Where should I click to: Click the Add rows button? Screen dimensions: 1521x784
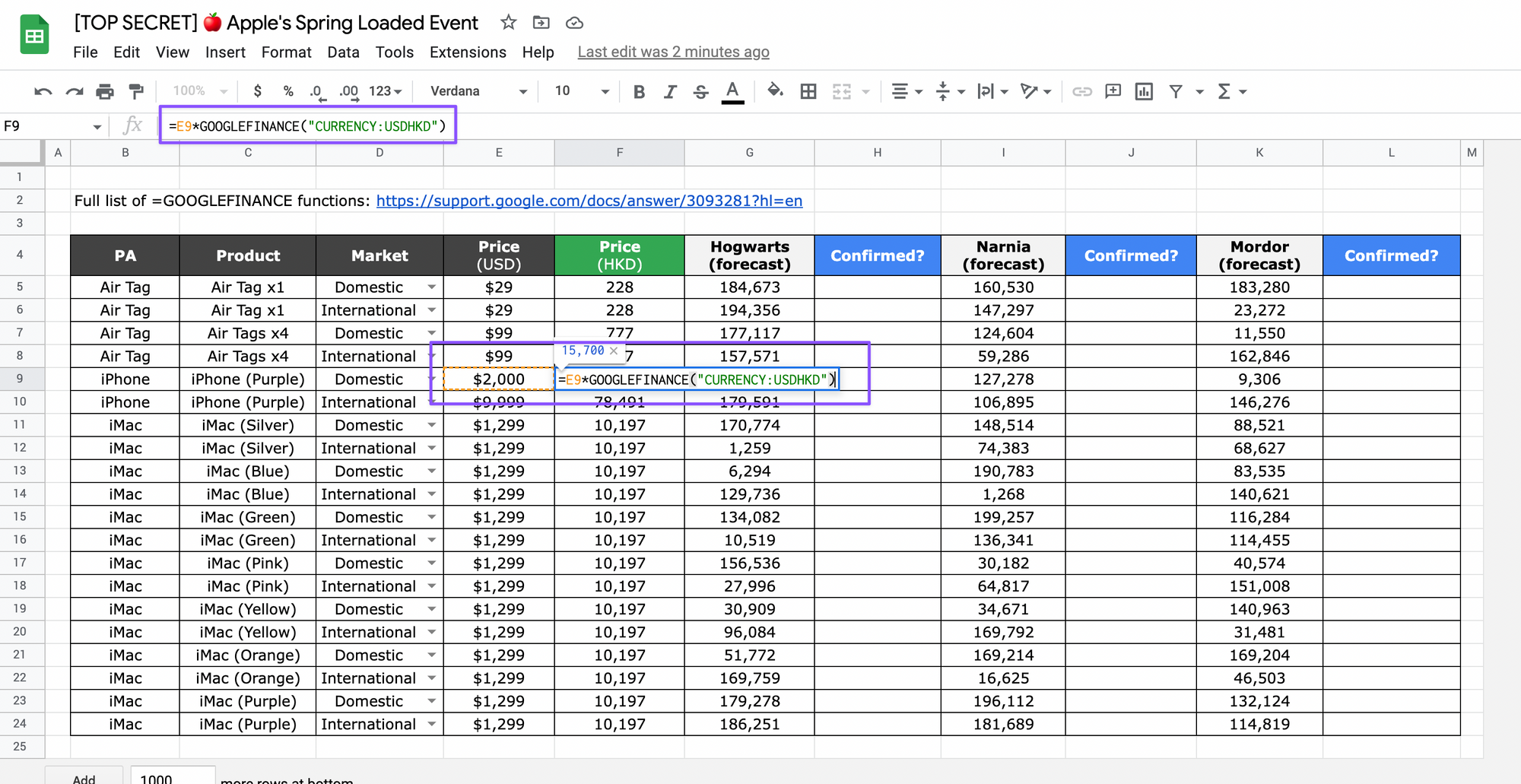click(x=84, y=777)
